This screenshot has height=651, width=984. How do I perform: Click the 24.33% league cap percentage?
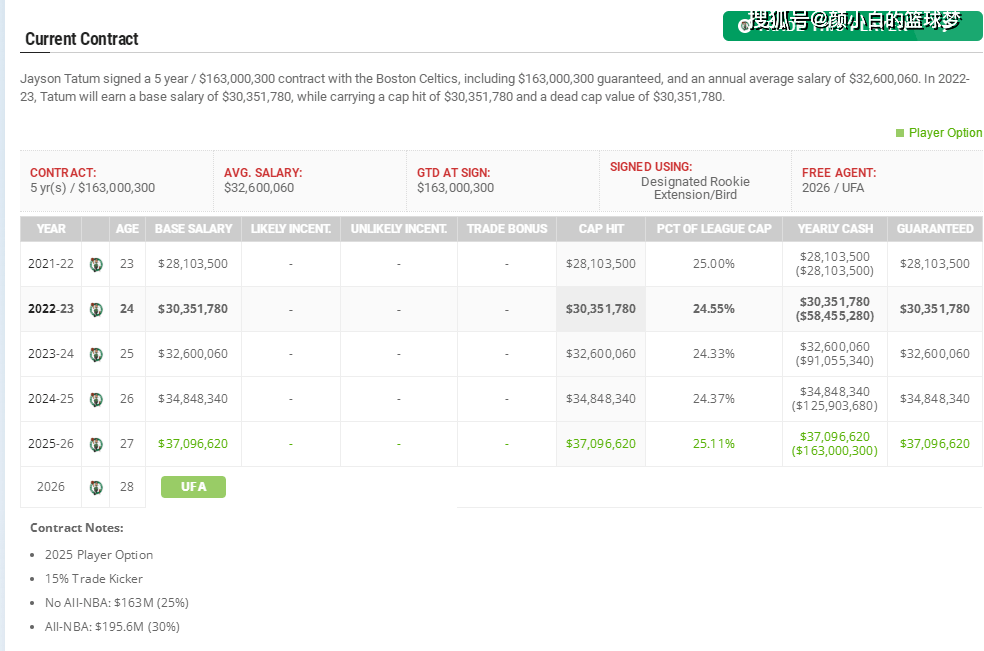pyautogui.click(x=714, y=354)
